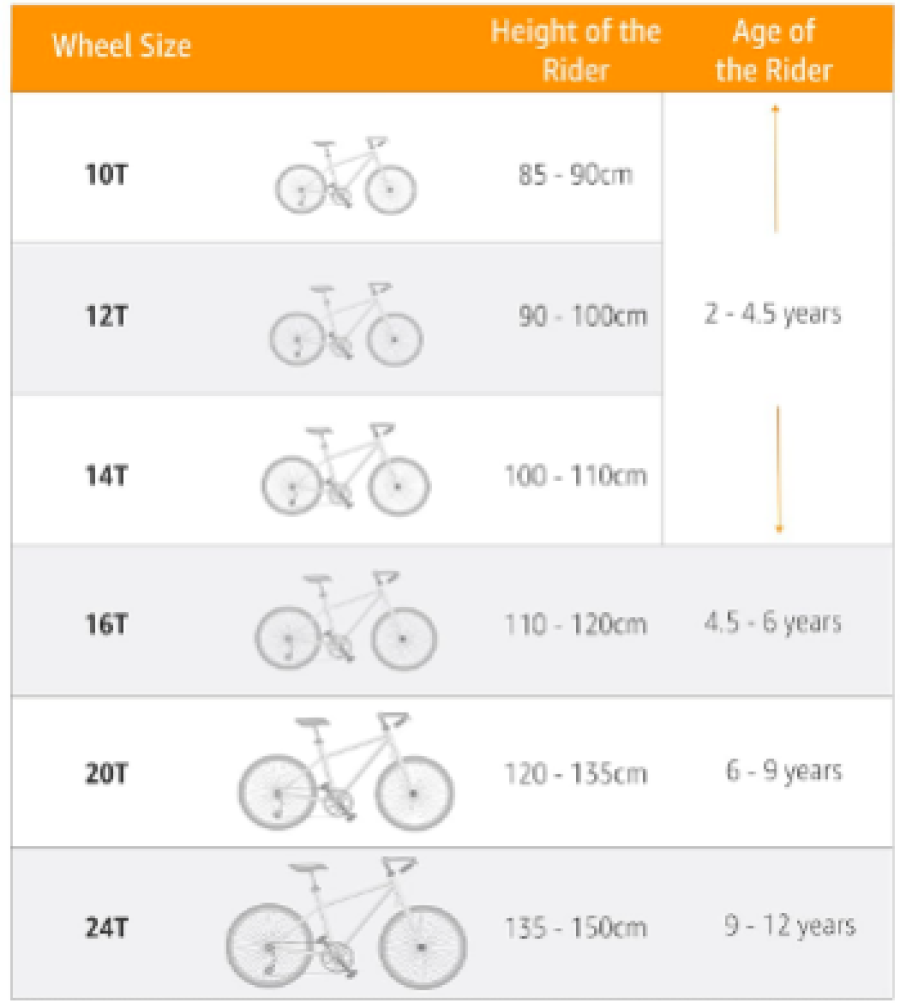Click the 6 - 9 years age text
Screen dimensions: 900x1003
pyautogui.click(x=784, y=770)
